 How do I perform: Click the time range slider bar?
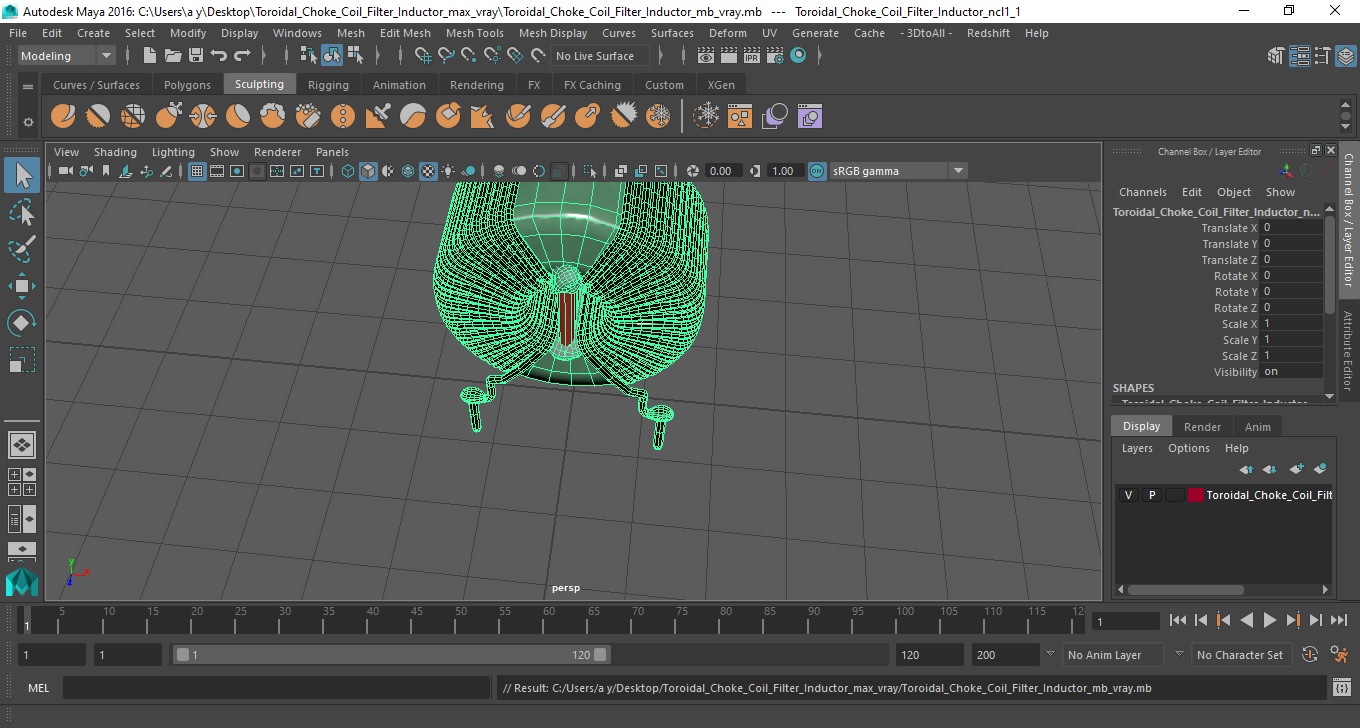tap(391, 655)
